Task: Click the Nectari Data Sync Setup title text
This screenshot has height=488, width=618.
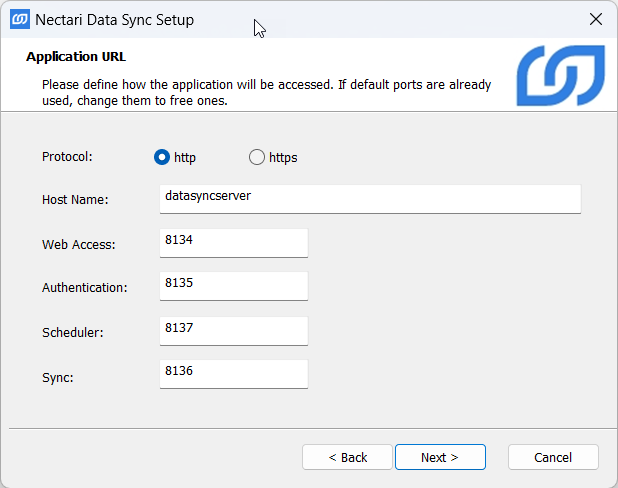Action: tap(115, 20)
